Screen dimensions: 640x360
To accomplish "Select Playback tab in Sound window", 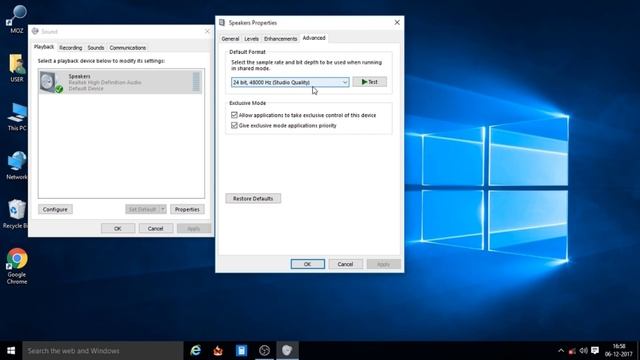I will click(44, 47).
